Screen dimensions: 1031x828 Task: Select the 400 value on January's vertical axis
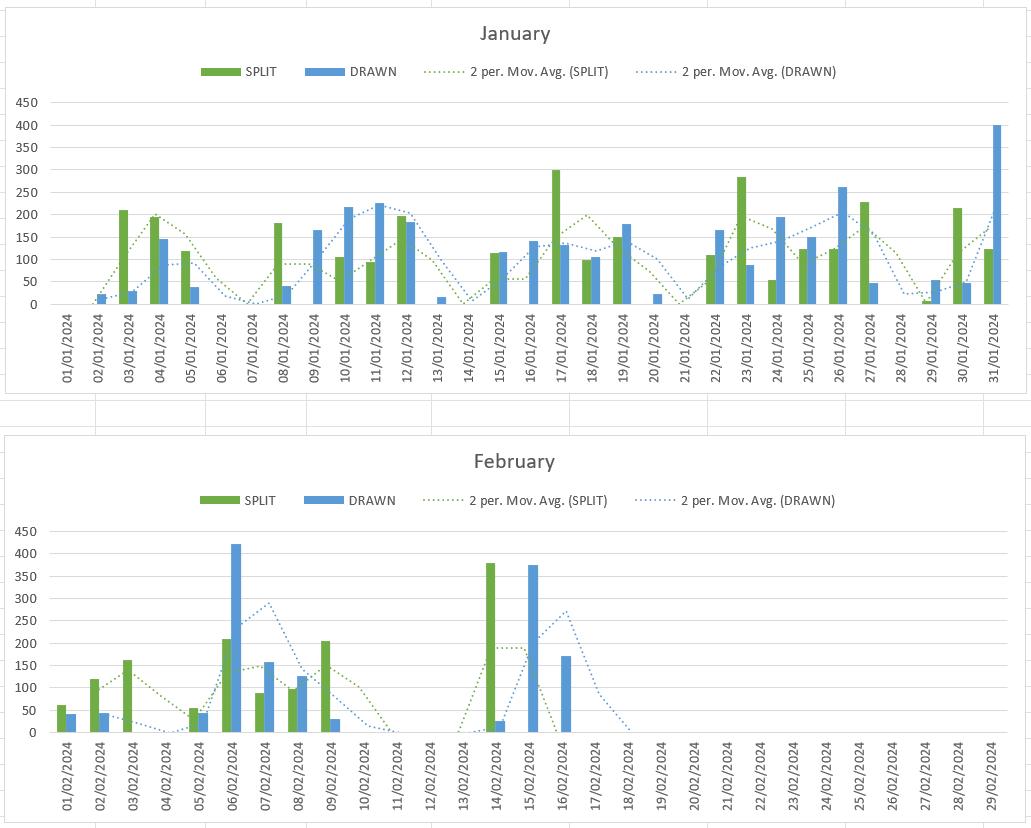click(27, 126)
